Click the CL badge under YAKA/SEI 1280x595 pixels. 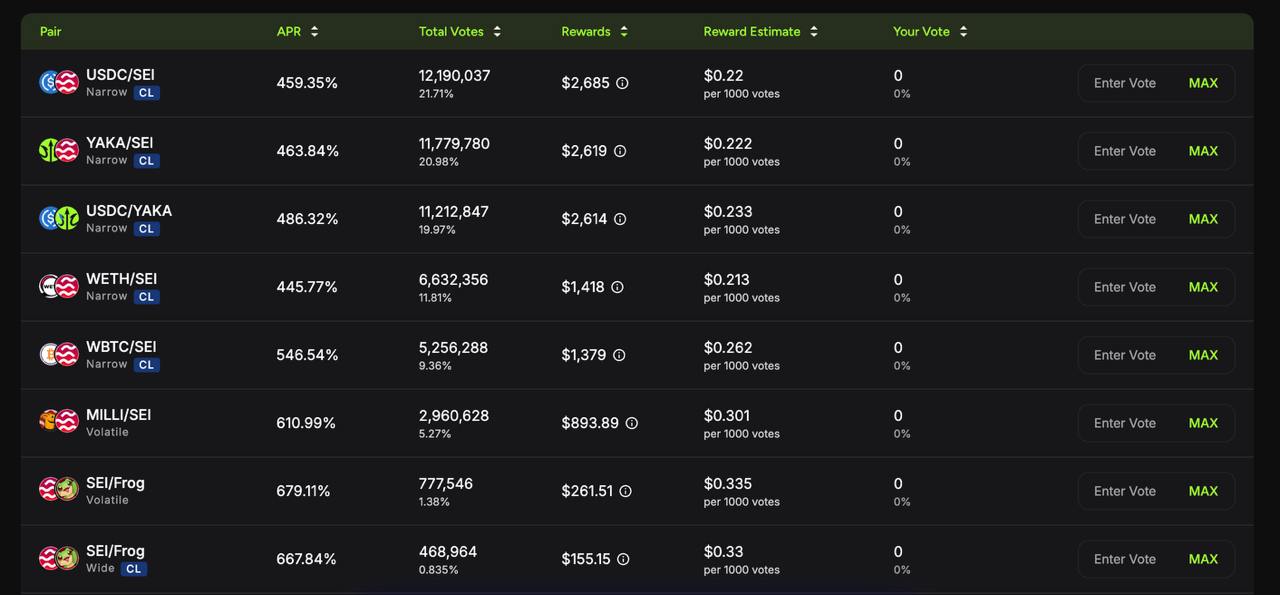pyautogui.click(x=147, y=161)
